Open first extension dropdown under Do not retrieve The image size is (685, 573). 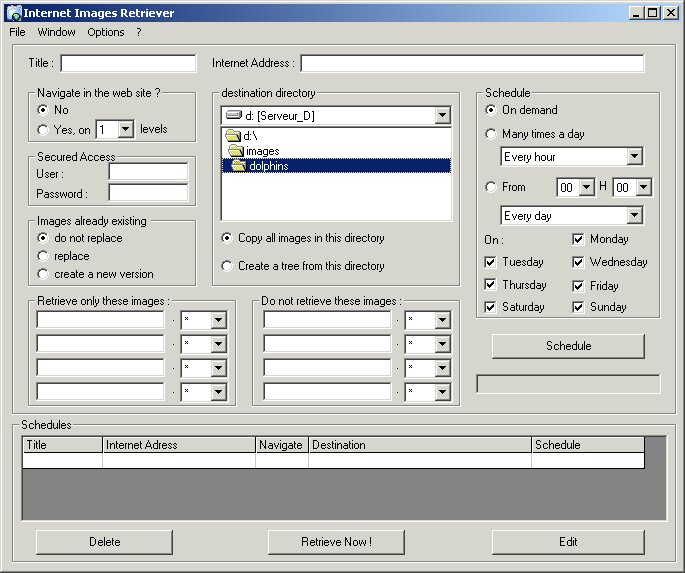coord(443,320)
